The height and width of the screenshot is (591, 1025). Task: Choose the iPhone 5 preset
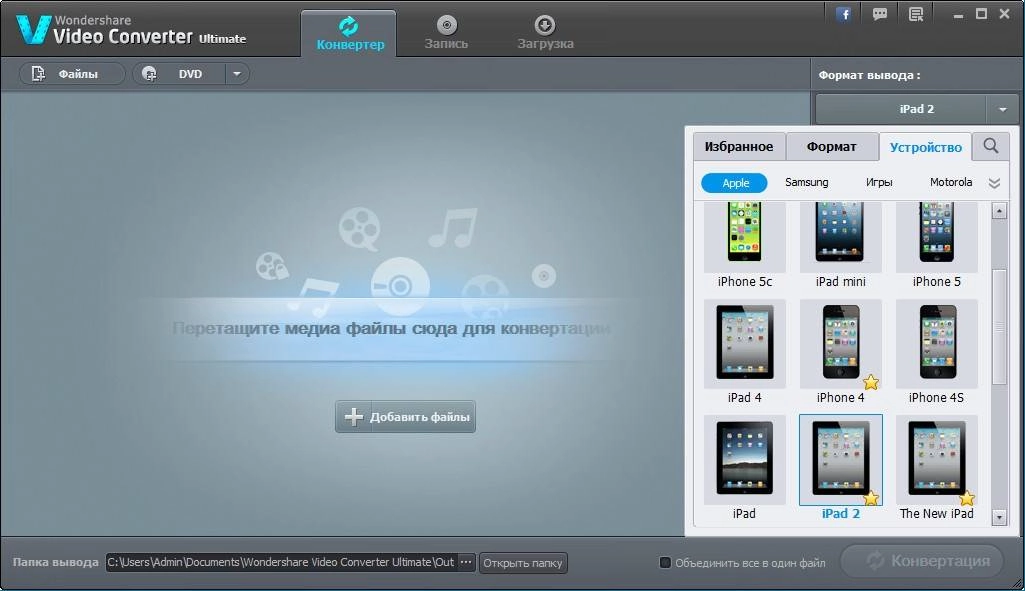click(937, 245)
